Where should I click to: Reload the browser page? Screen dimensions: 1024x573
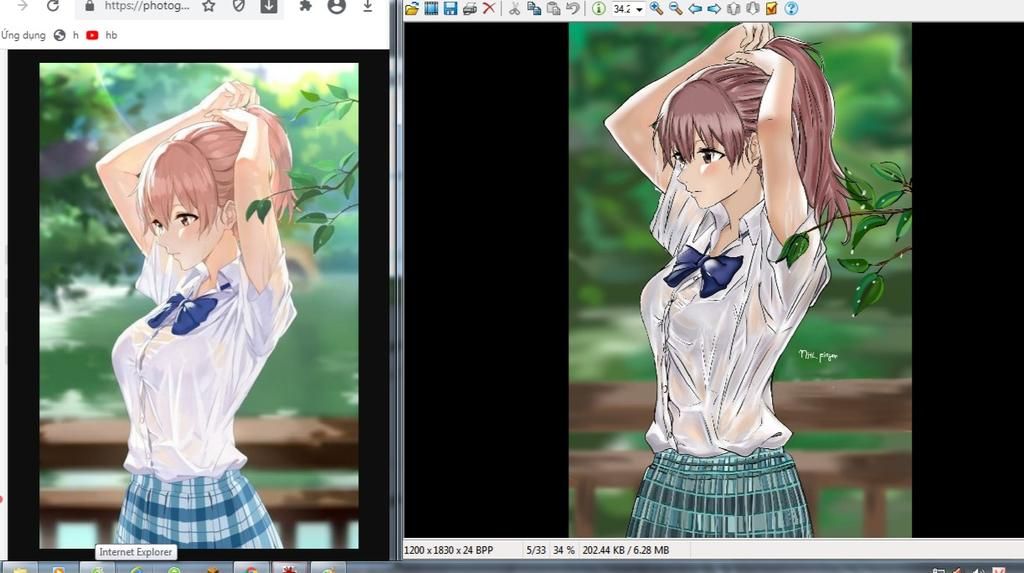(x=53, y=6)
